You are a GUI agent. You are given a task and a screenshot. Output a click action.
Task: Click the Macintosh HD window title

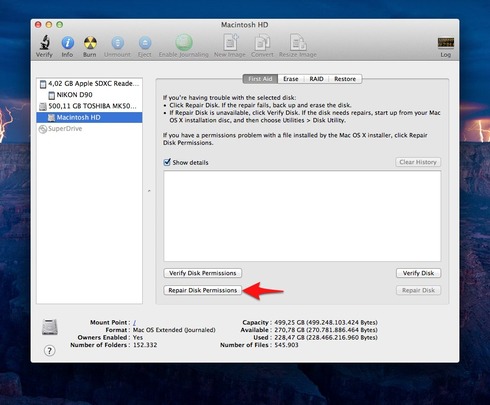pyautogui.click(x=245, y=25)
